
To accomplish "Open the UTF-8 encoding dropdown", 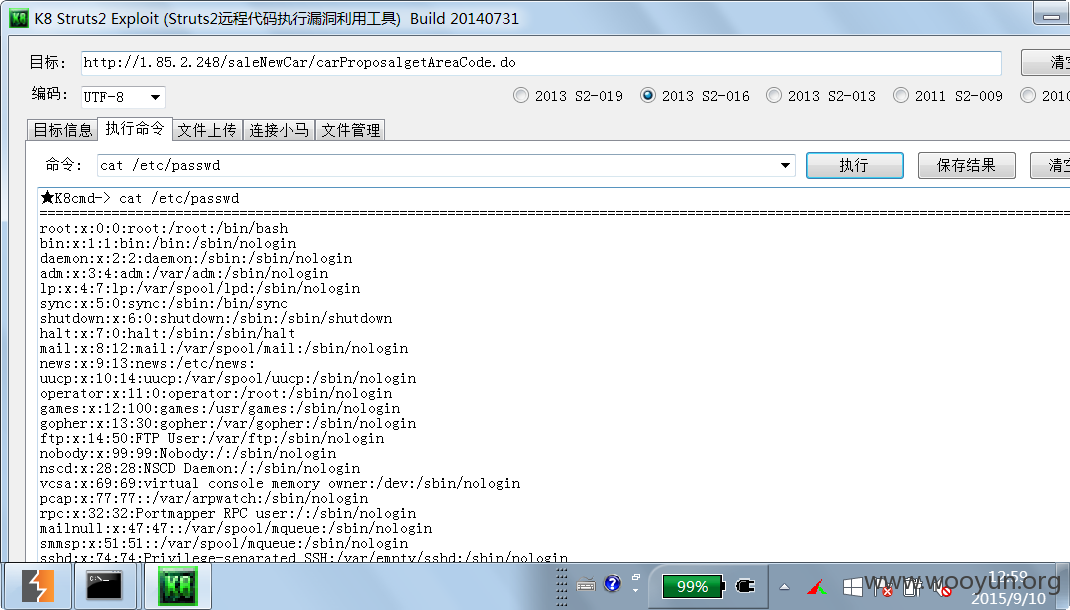I will coord(155,98).
